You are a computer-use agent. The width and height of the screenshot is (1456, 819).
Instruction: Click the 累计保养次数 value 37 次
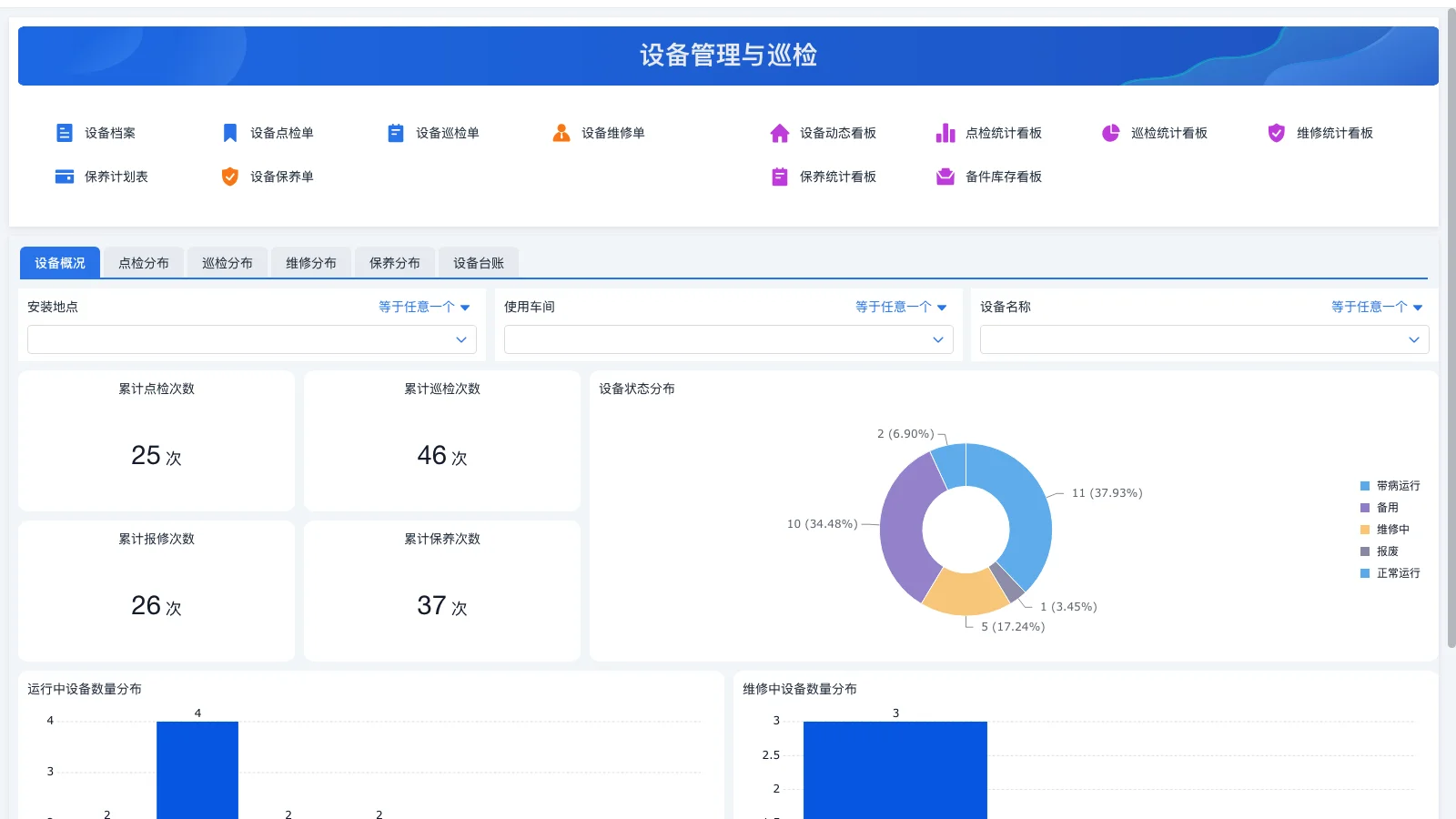(442, 605)
